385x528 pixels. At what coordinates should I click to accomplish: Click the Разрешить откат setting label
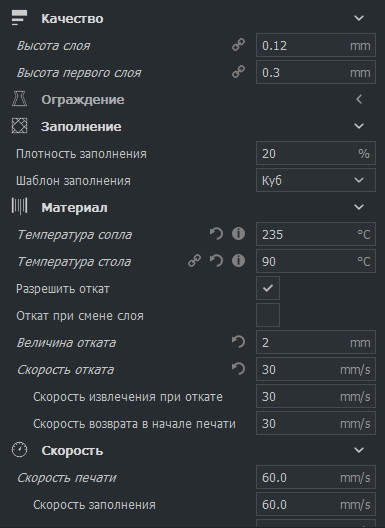pyautogui.click(x=63, y=289)
